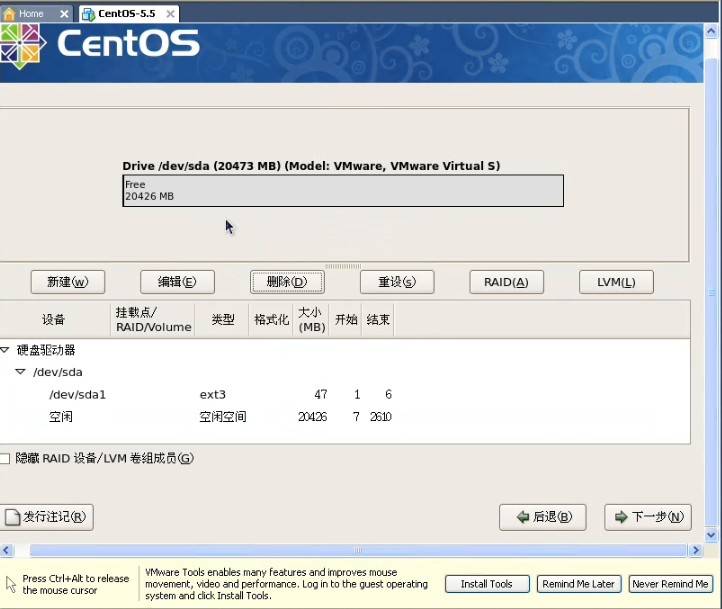Click vertical scrollbar down arrow
This screenshot has height=609, width=722.
click(x=711, y=535)
